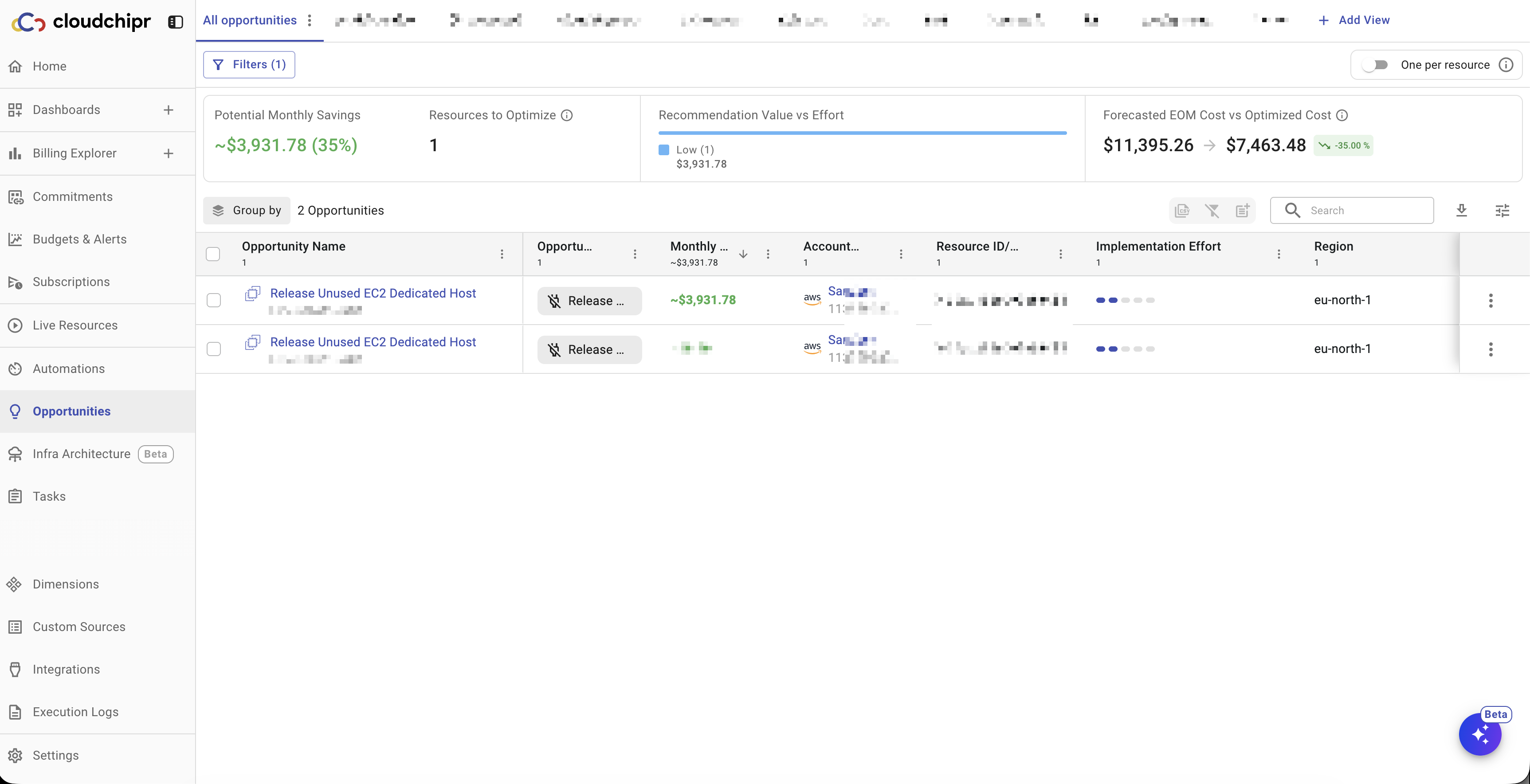Screen dimensions: 1530x784
Task: Open first row three-dot actions menu
Action: (x=1490, y=300)
